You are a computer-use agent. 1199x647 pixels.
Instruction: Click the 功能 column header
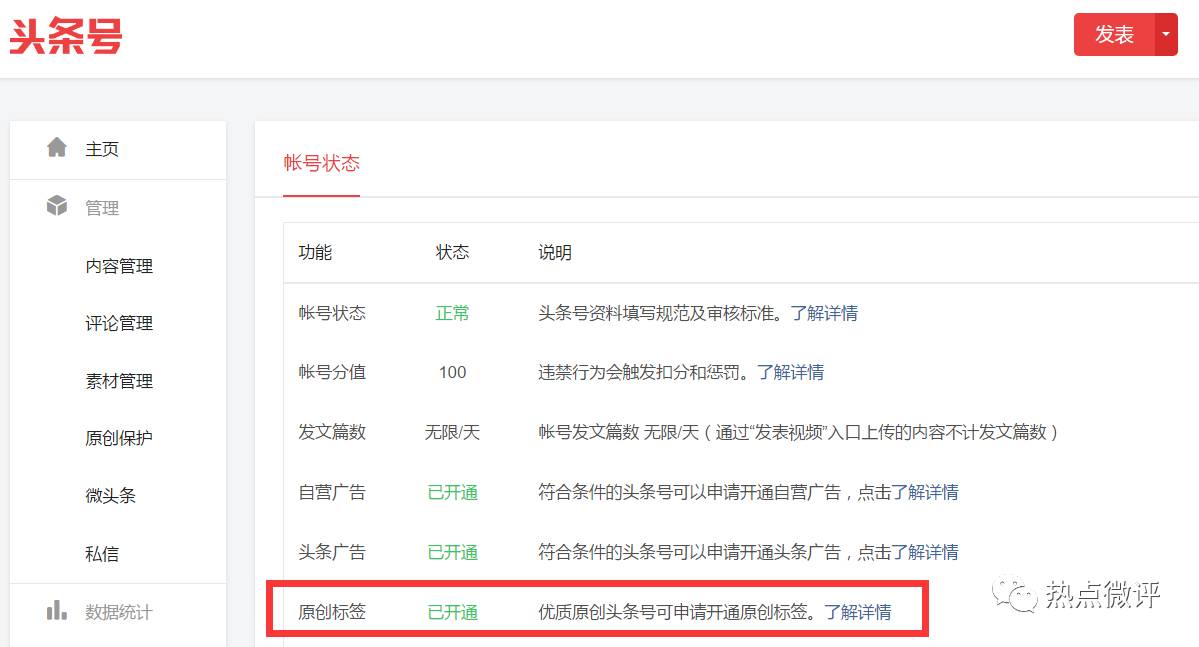[315, 252]
